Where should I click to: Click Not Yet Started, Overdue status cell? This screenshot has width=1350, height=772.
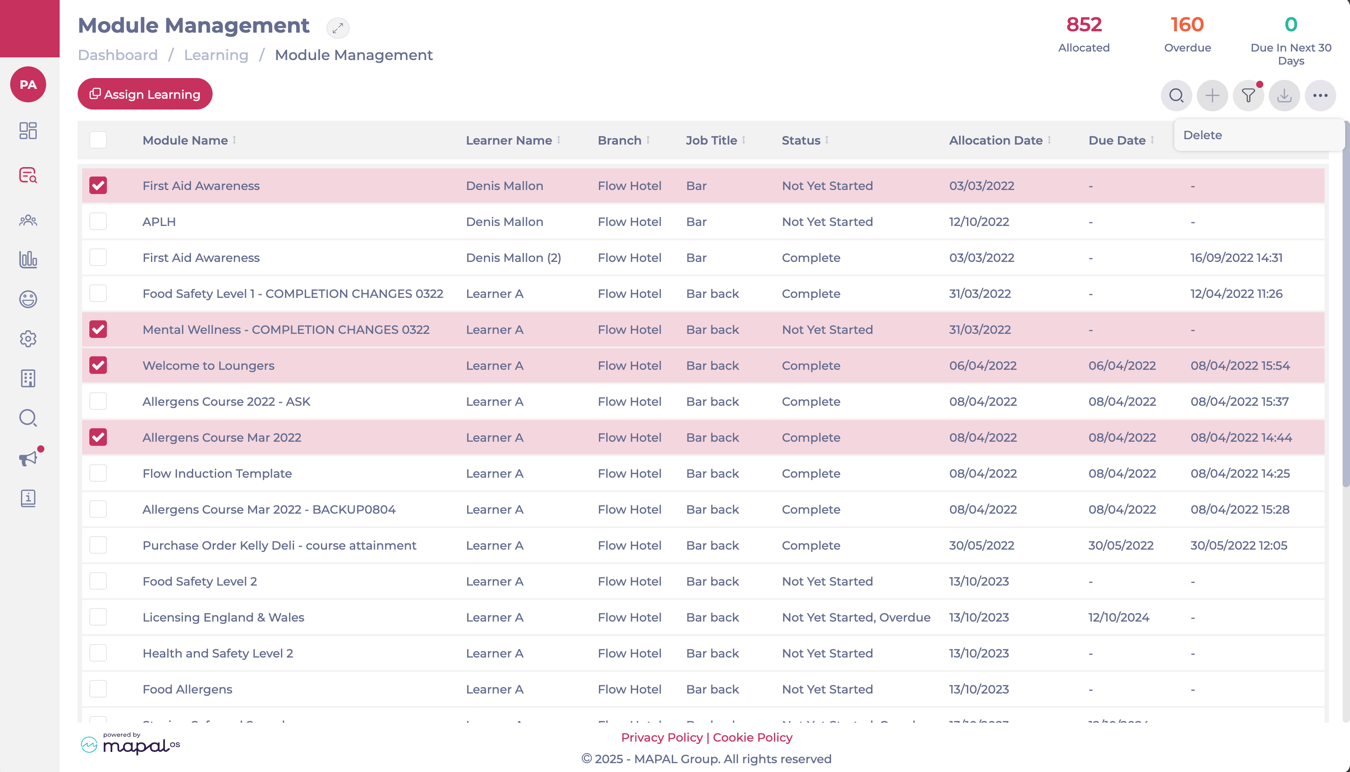pos(856,617)
